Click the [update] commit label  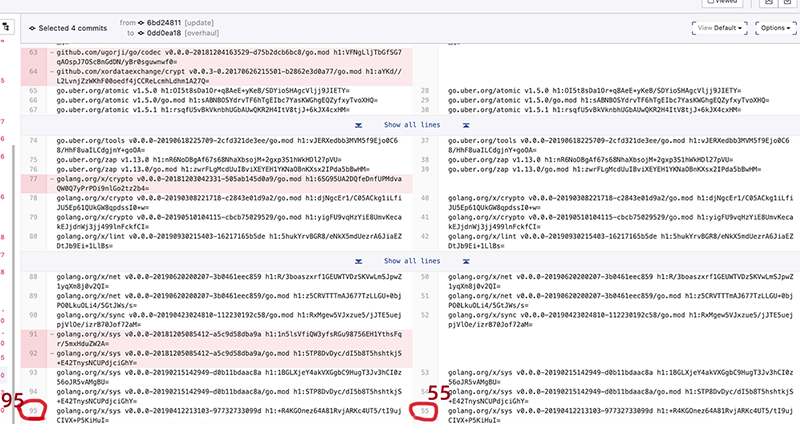pyautogui.click(x=199, y=22)
